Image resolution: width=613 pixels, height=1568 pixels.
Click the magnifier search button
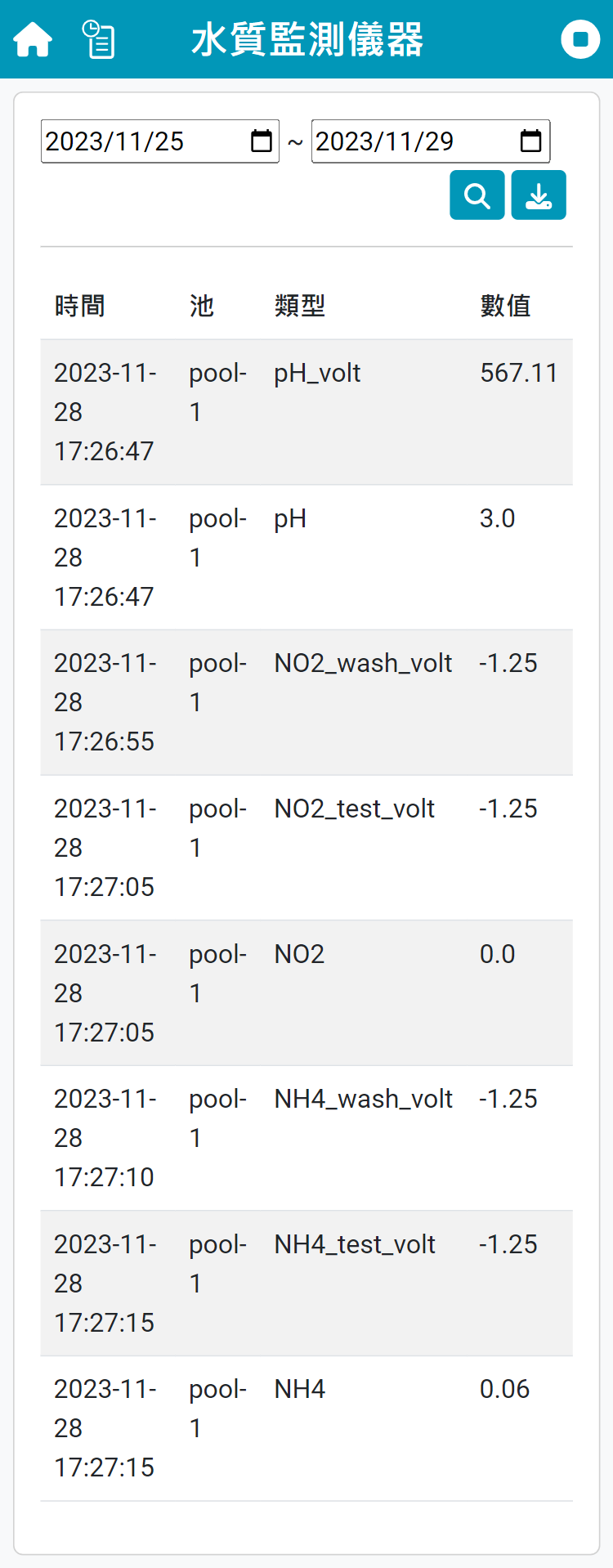click(477, 195)
